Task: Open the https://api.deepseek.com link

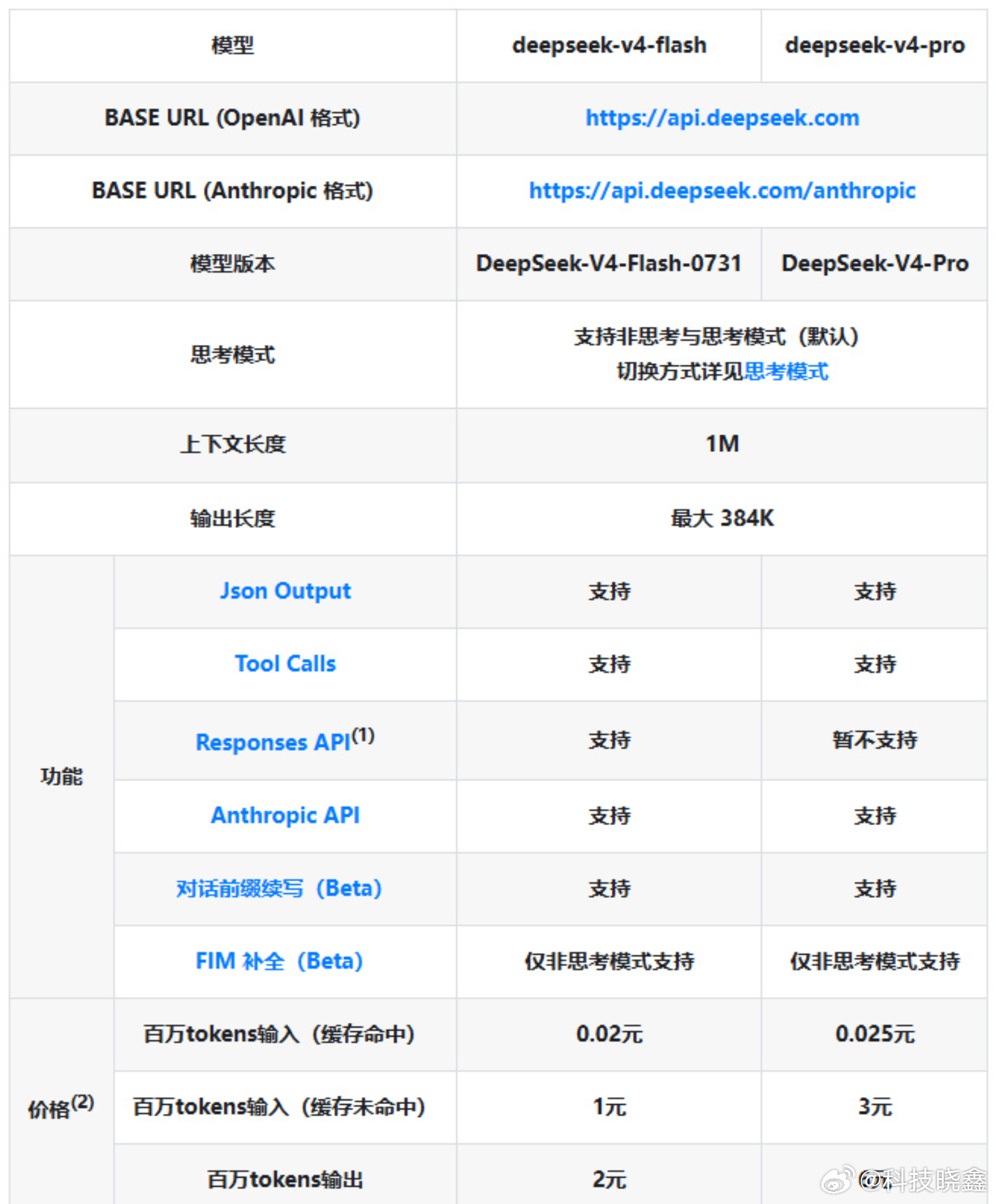Action: pos(722,118)
